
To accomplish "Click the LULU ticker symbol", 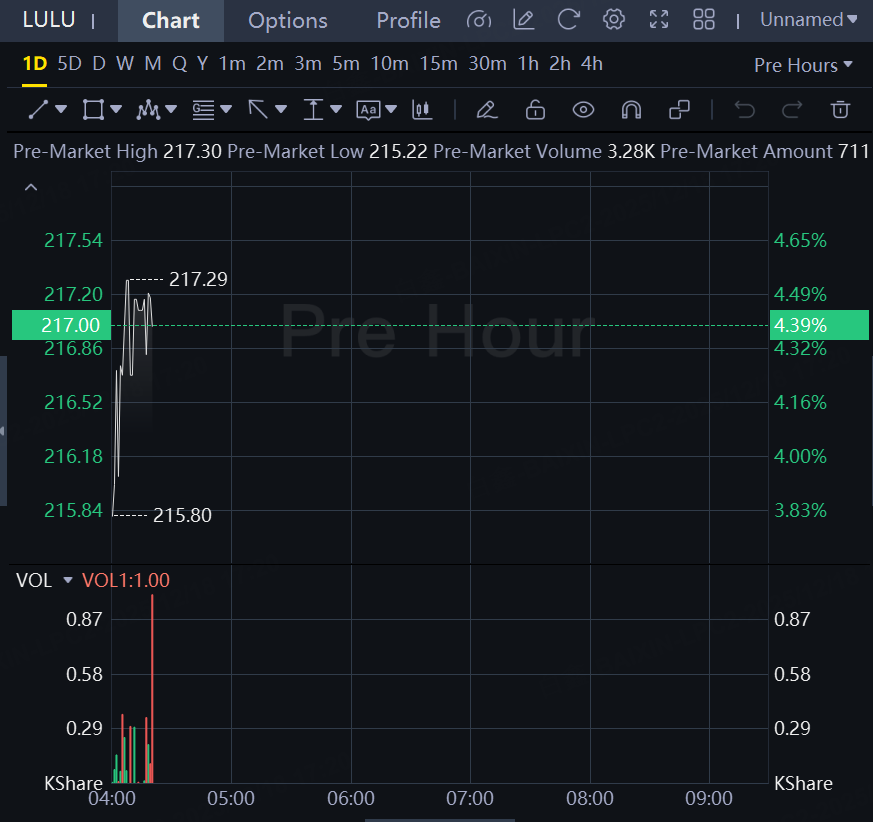I will pos(49,20).
